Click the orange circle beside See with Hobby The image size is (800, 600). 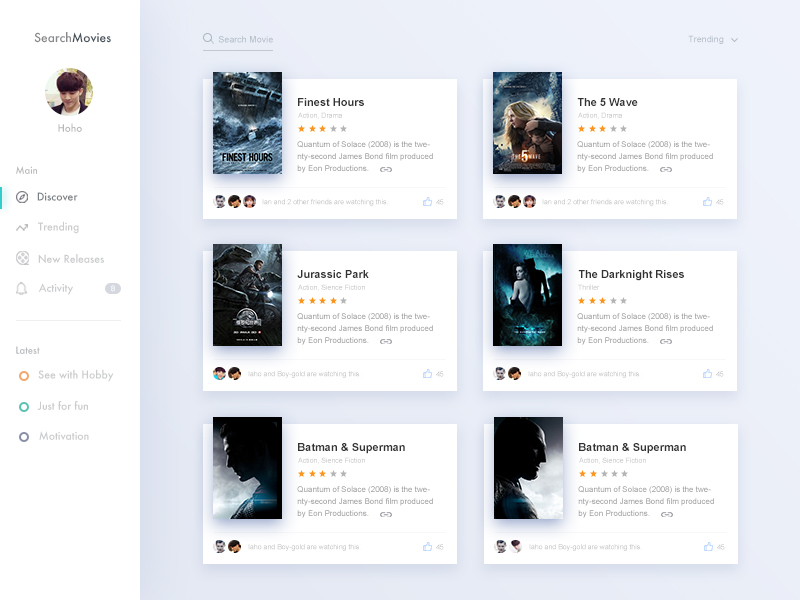coord(23,376)
